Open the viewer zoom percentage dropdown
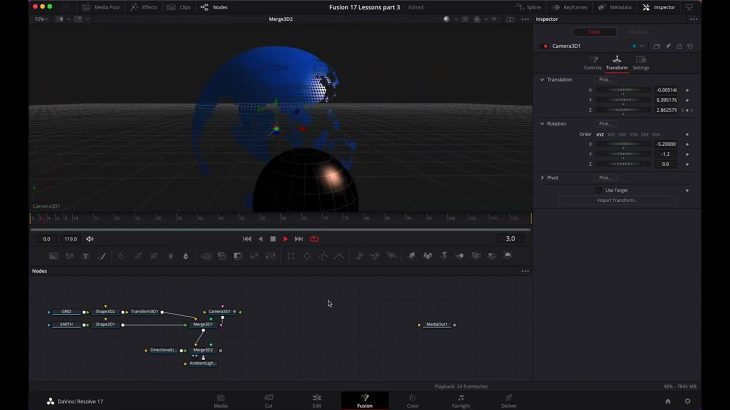 [x=41, y=19]
